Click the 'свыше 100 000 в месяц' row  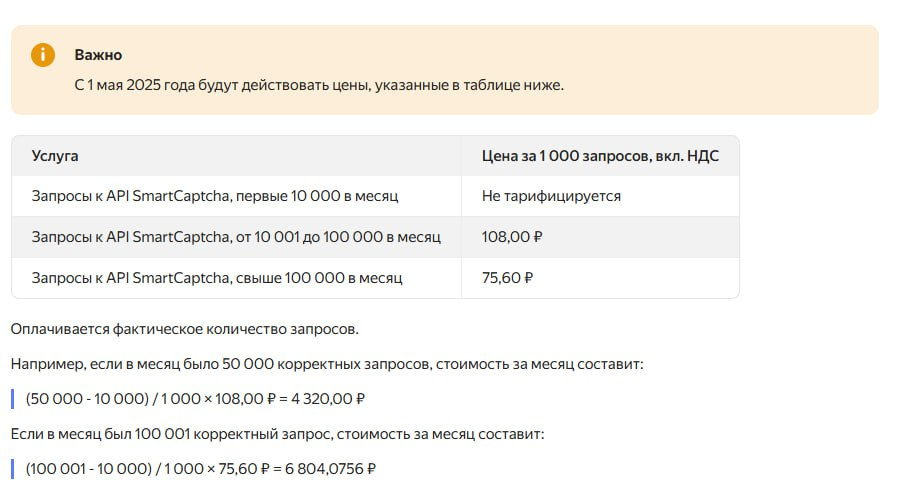(216, 277)
